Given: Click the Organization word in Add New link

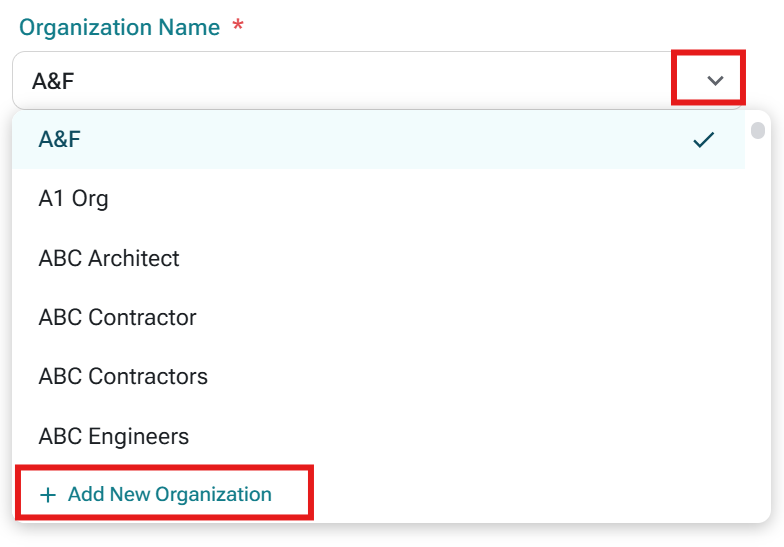Looking at the screenshot, I should 214,494.
